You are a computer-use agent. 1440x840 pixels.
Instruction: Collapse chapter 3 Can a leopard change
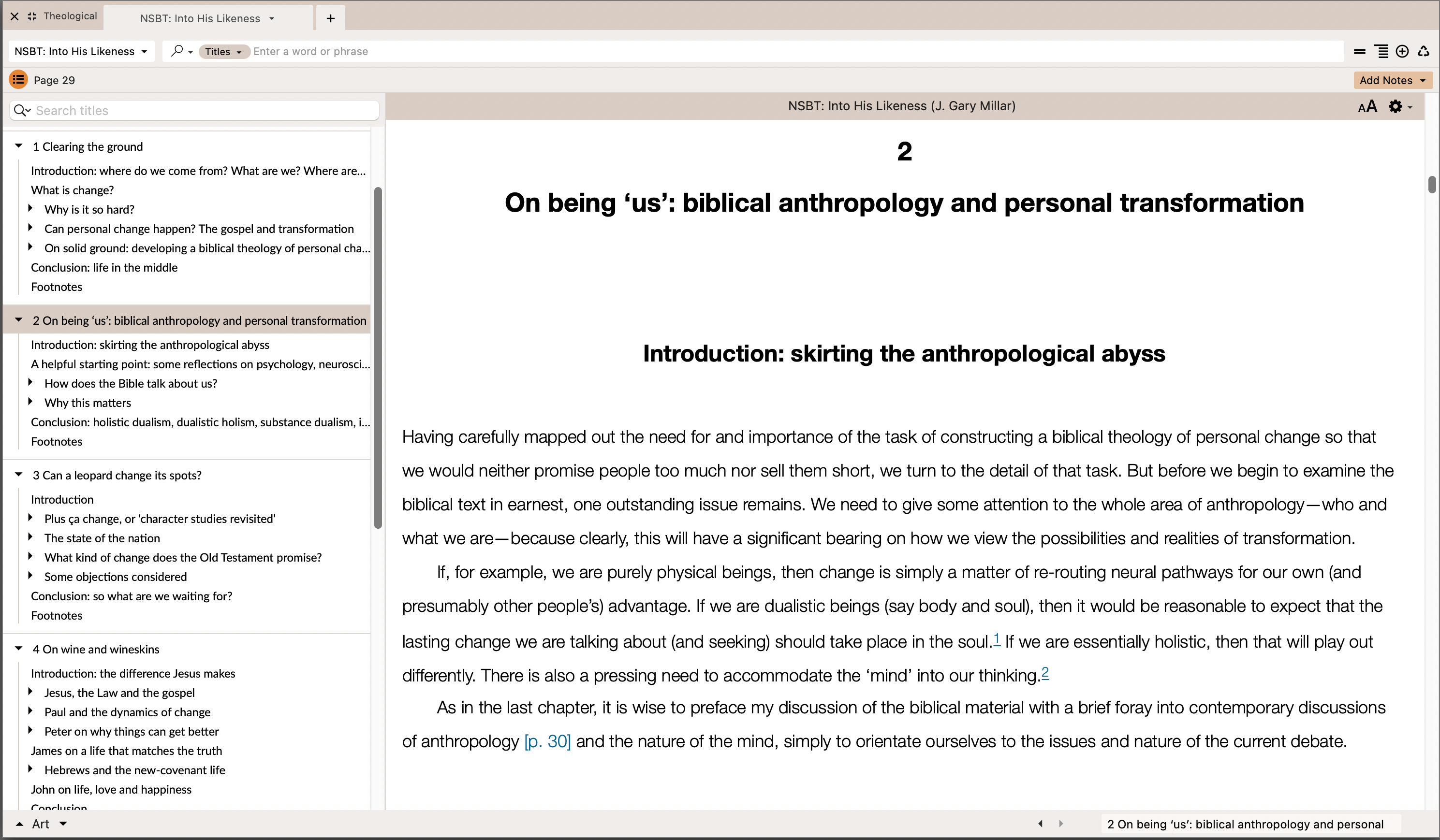(19, 475)
